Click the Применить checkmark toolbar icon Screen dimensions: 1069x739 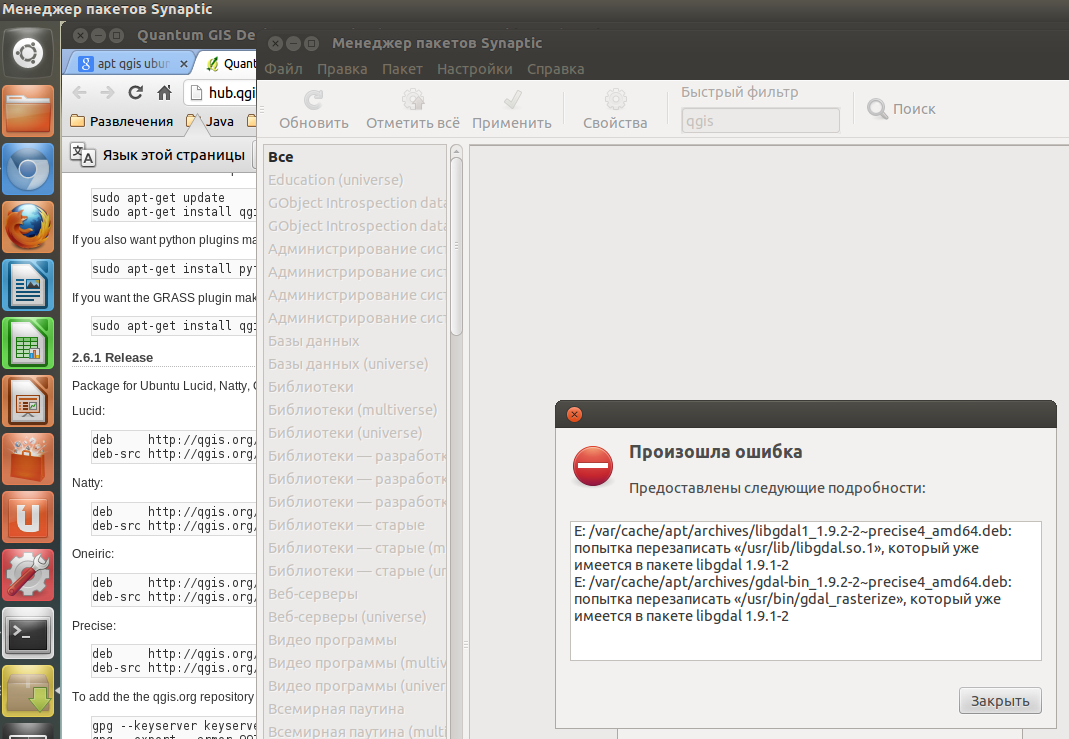point(512,100)
